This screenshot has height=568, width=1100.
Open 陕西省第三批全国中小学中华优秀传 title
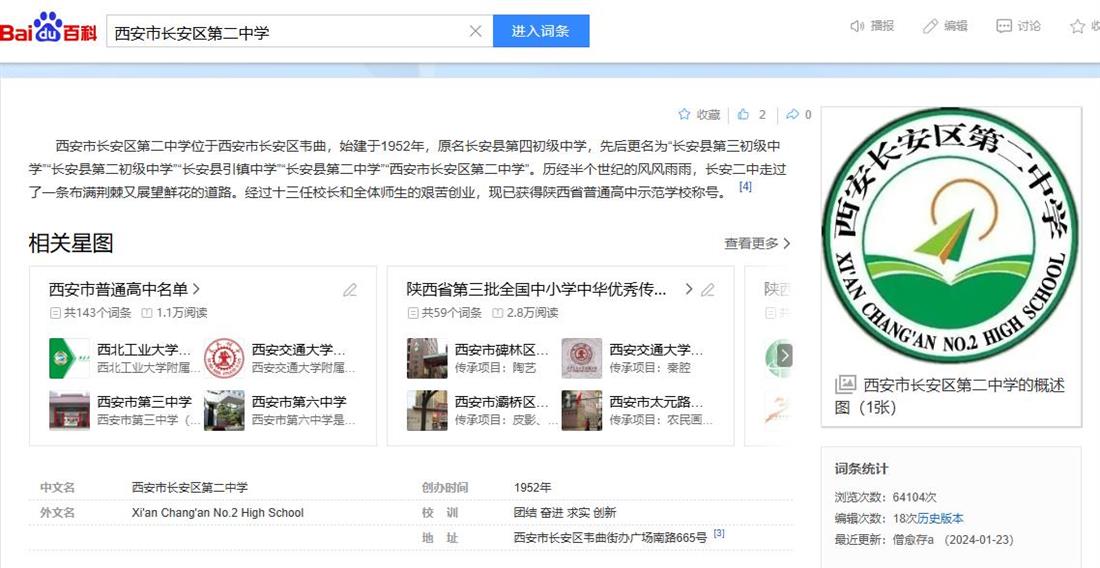tap(536, 289)
